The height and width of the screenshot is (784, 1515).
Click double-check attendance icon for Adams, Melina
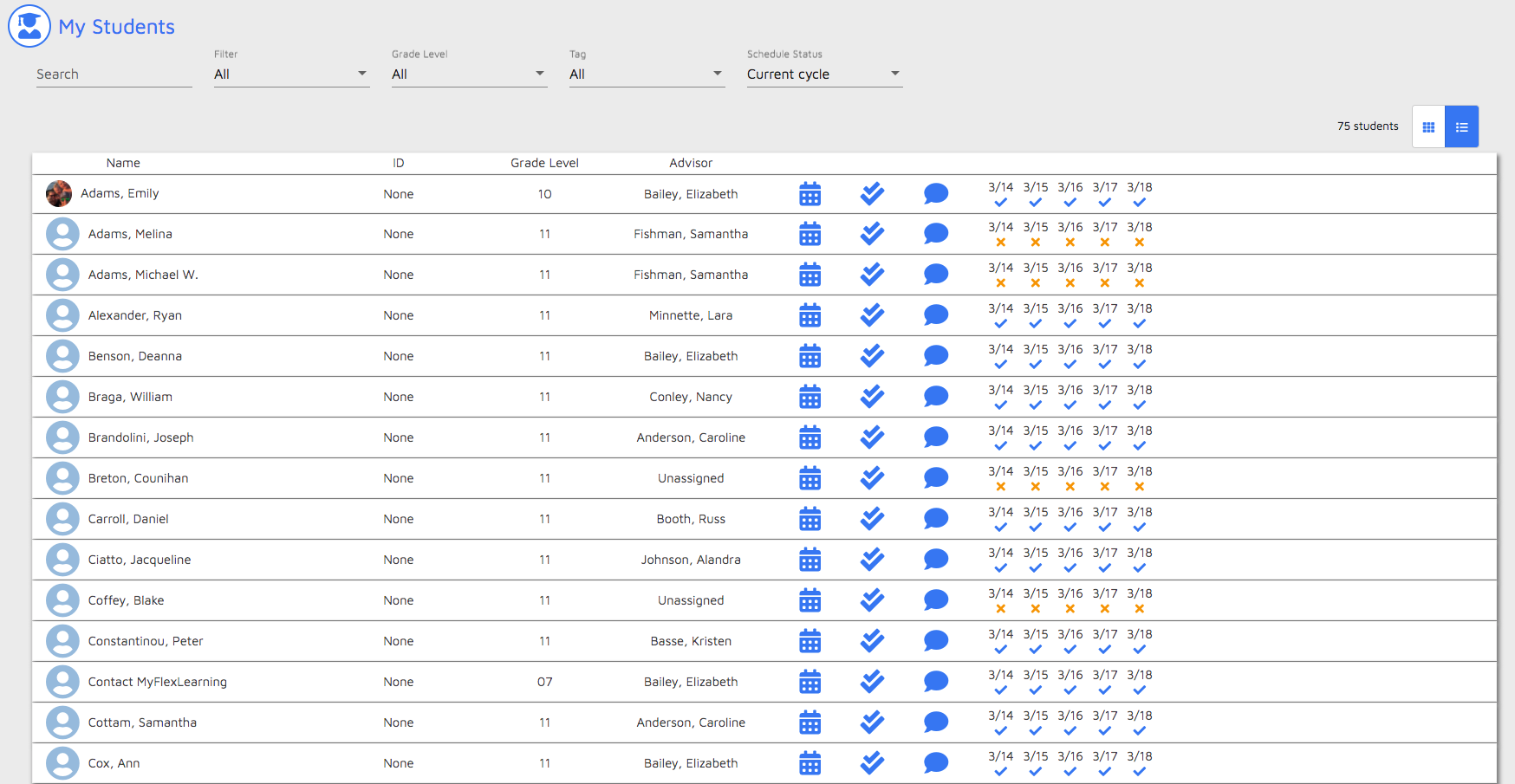(872, 234)
